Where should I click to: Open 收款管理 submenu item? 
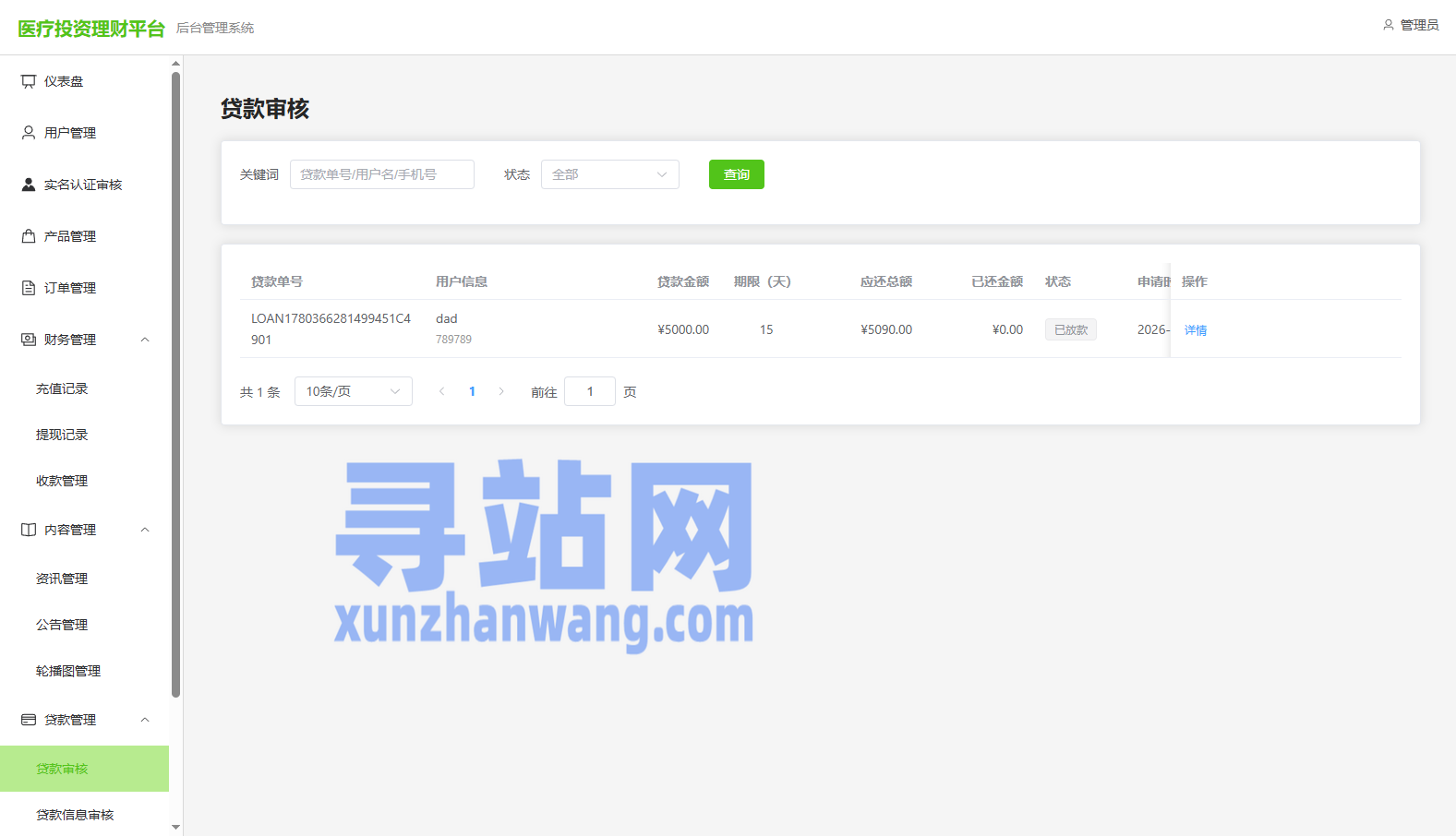point(85,481)
